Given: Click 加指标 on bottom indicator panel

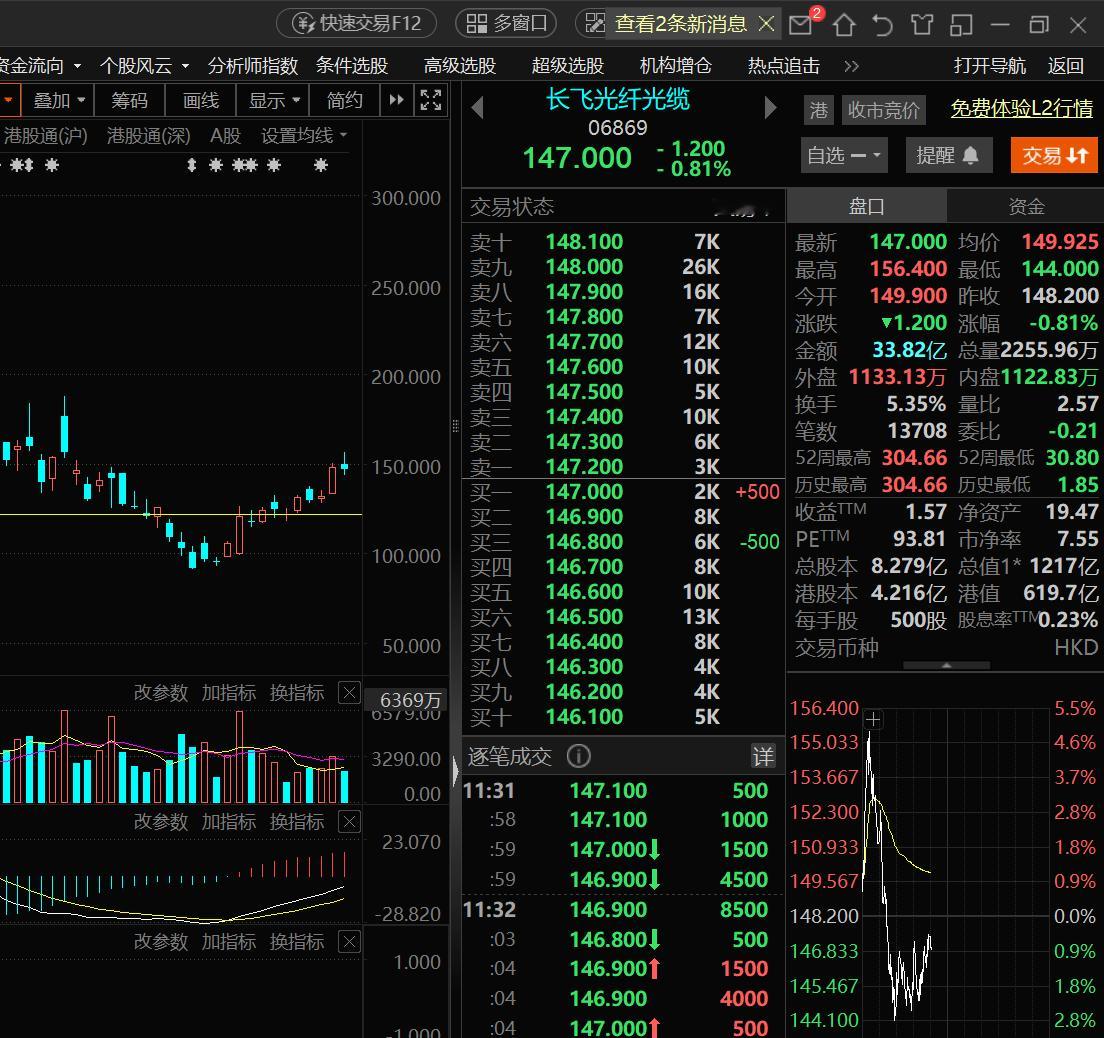Looking at the screenshot, I should (x=229, y=942).
